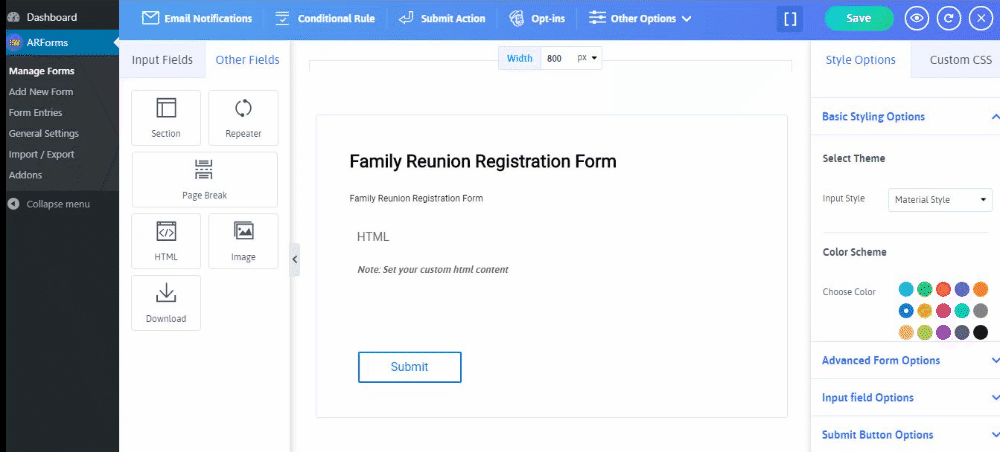This screenshot has width=1000, height=452.
Task: Add a Section field element
Action: coord(166,118)
